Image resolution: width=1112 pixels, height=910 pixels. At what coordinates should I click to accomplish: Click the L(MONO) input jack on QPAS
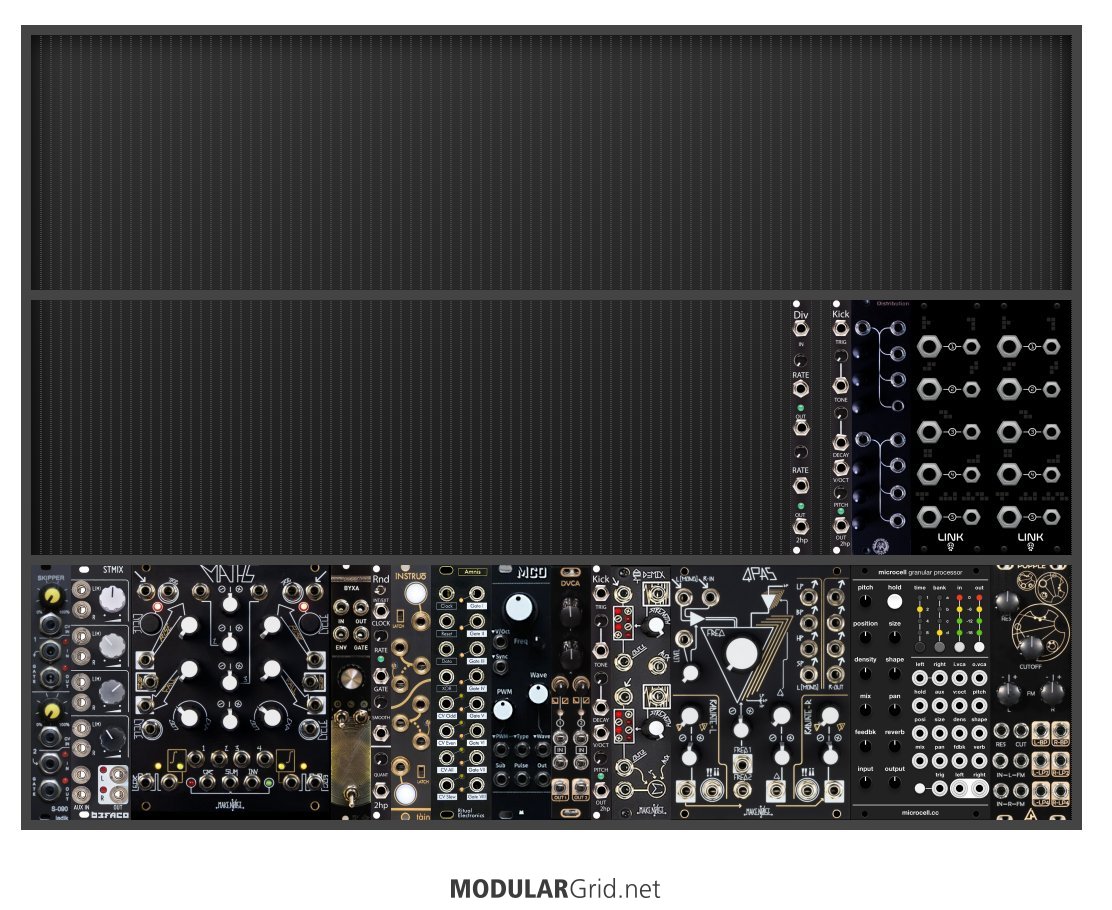click(x=684, y=597)
